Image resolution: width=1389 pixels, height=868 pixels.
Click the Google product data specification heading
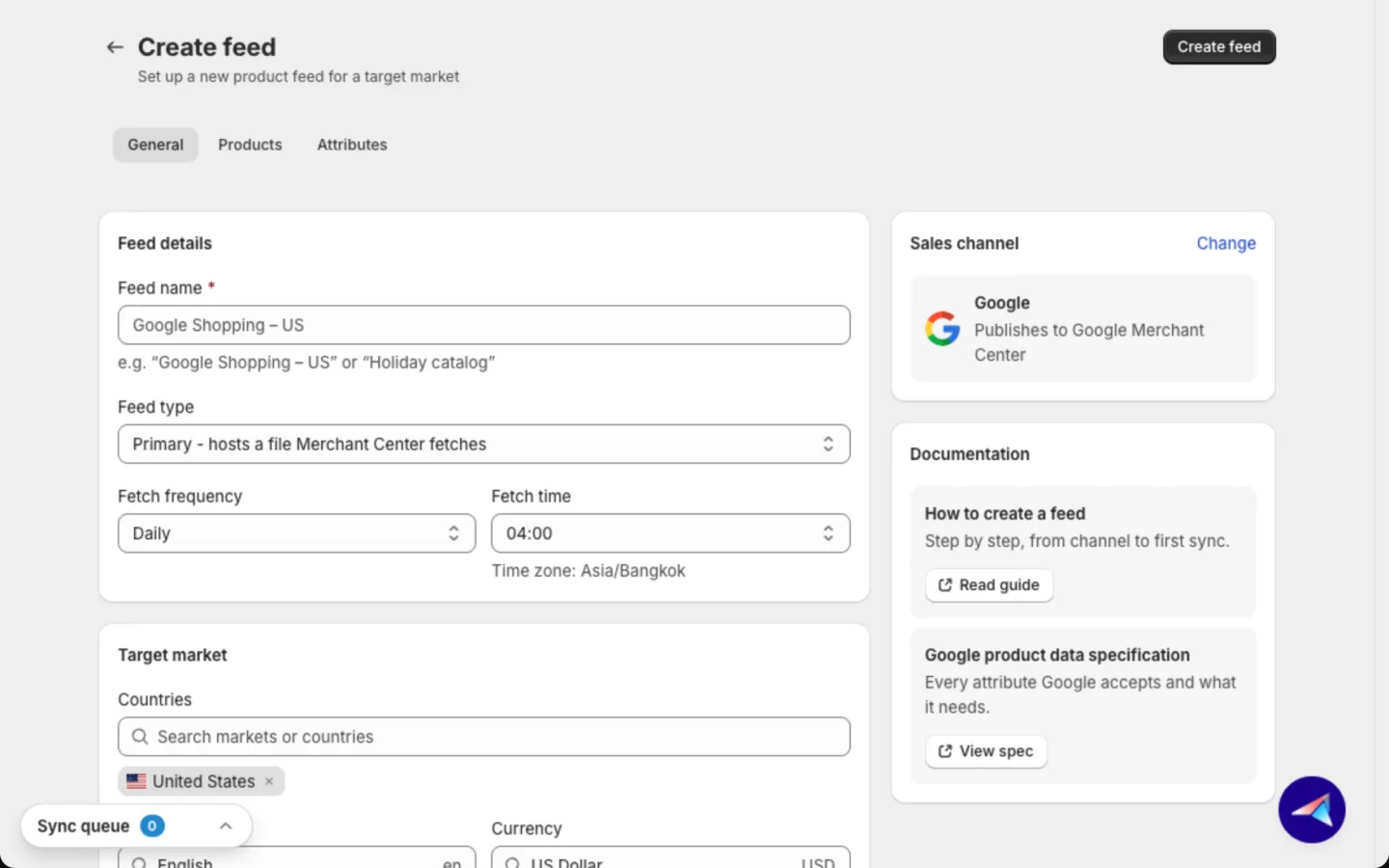coord(1057,655)
